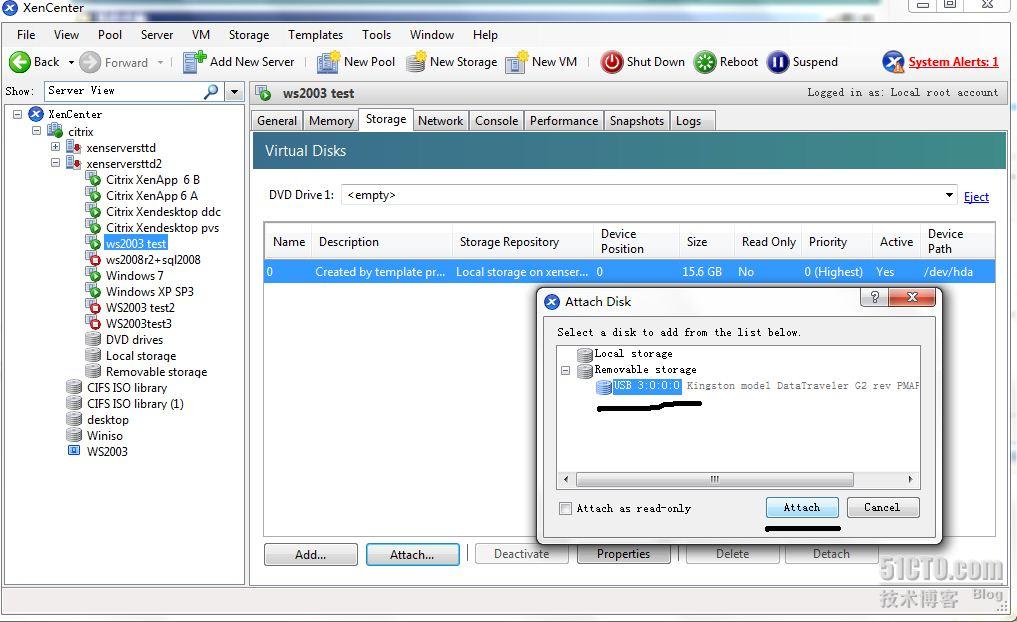The height and width of the screenshot is (622, 1017).
Task: Click the search magnifier in Server View box
Action: 211,91
